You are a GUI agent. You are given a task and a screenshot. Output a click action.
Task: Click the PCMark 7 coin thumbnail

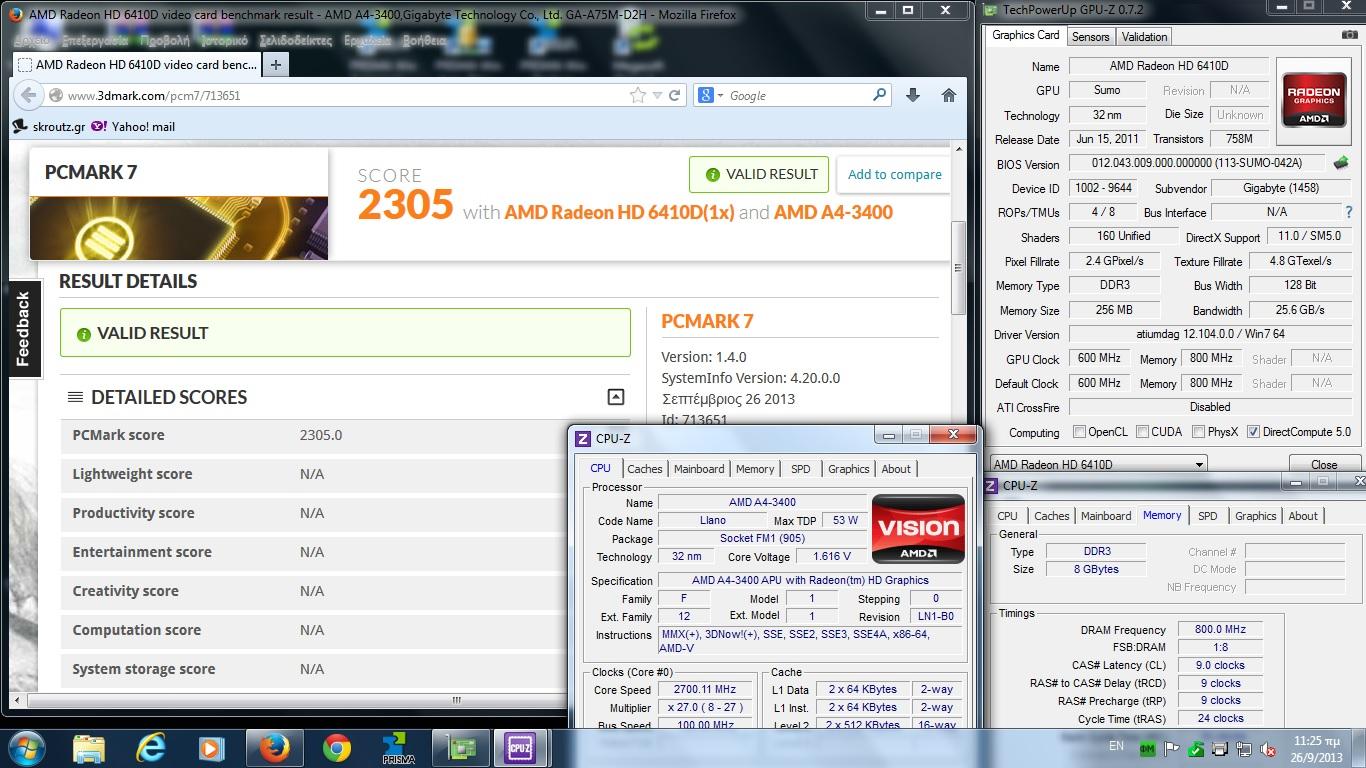click(178, 228)
